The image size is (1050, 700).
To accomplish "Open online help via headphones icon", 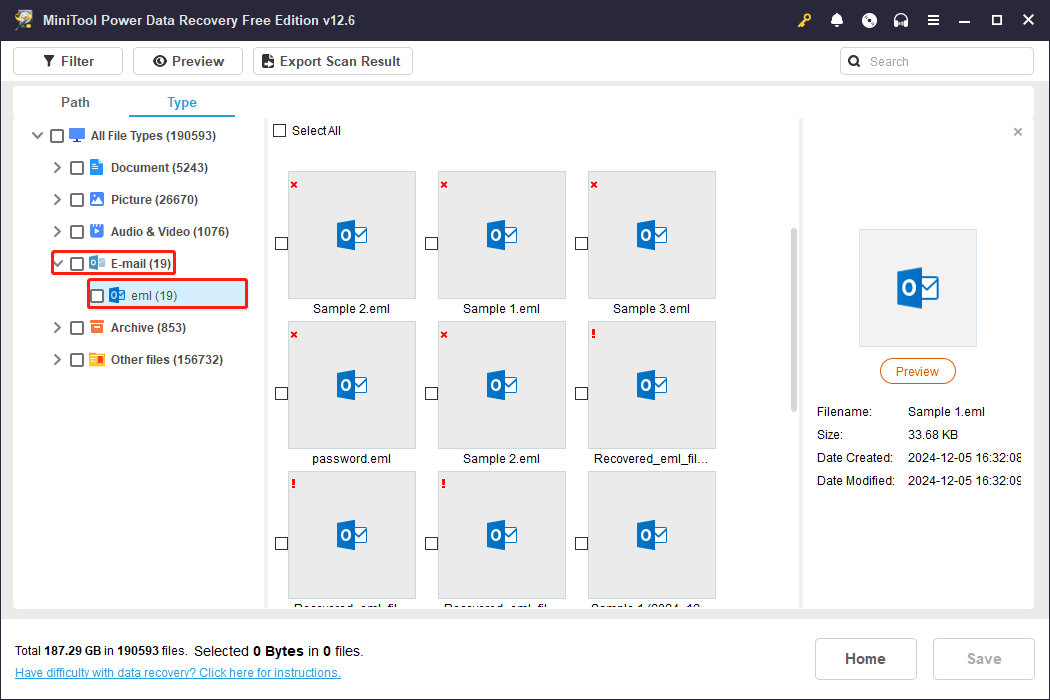I will point(901,19).
